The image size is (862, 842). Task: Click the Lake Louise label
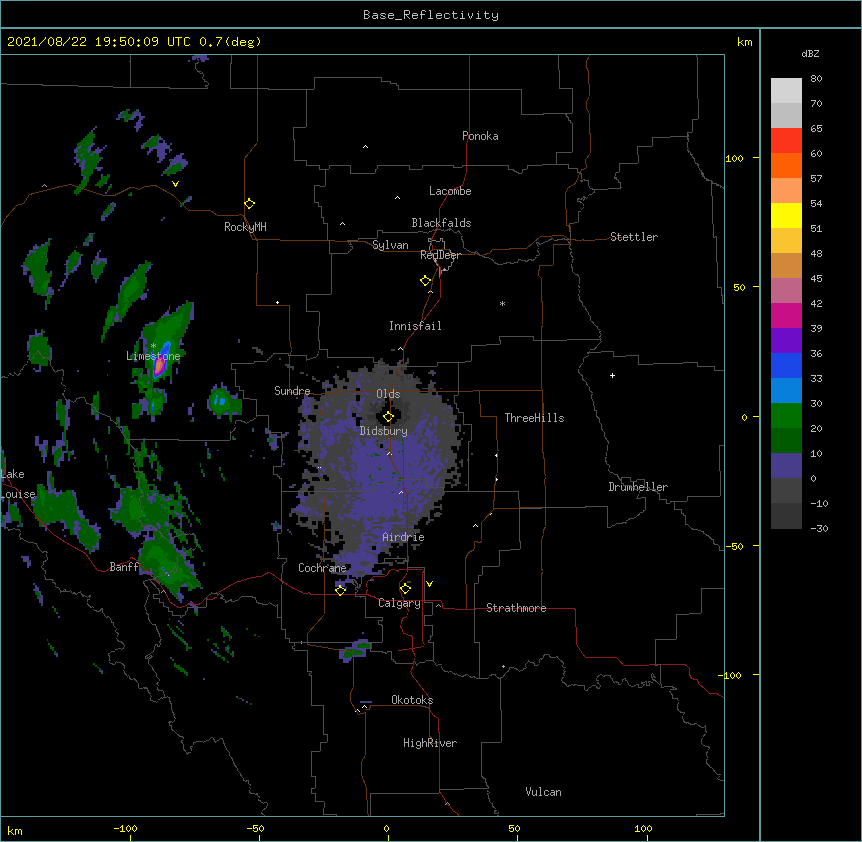click(x=18, y=484)
